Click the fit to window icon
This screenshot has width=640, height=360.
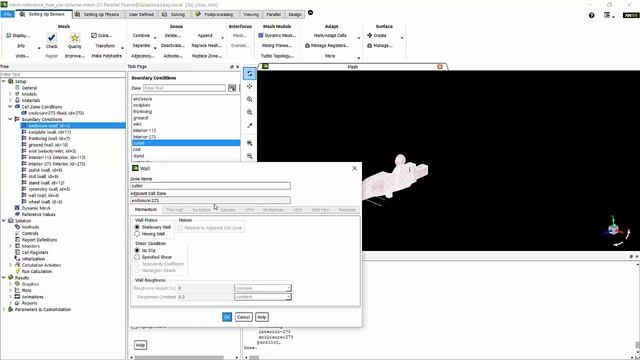(x=249, y=143)
